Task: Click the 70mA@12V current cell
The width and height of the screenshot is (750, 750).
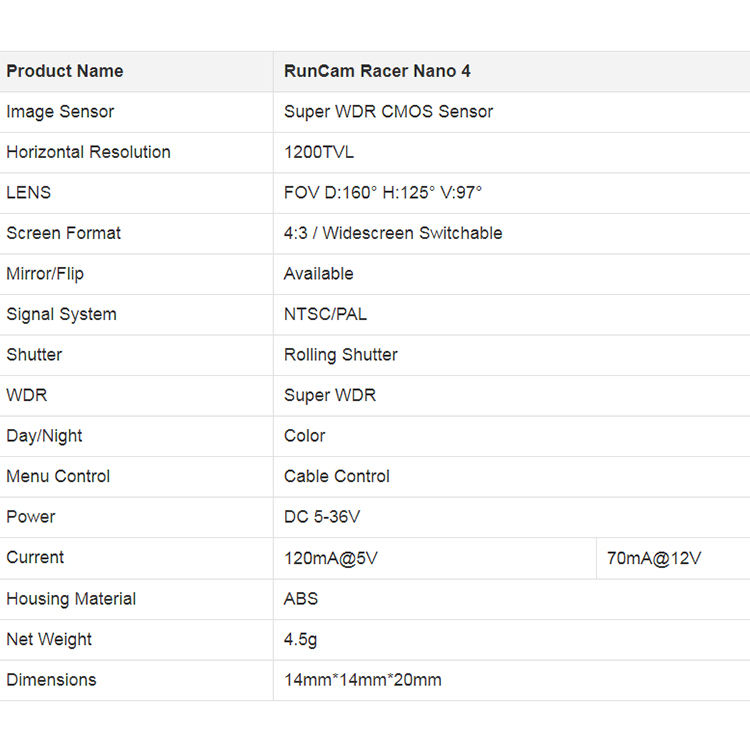Action: click(654, 558)
